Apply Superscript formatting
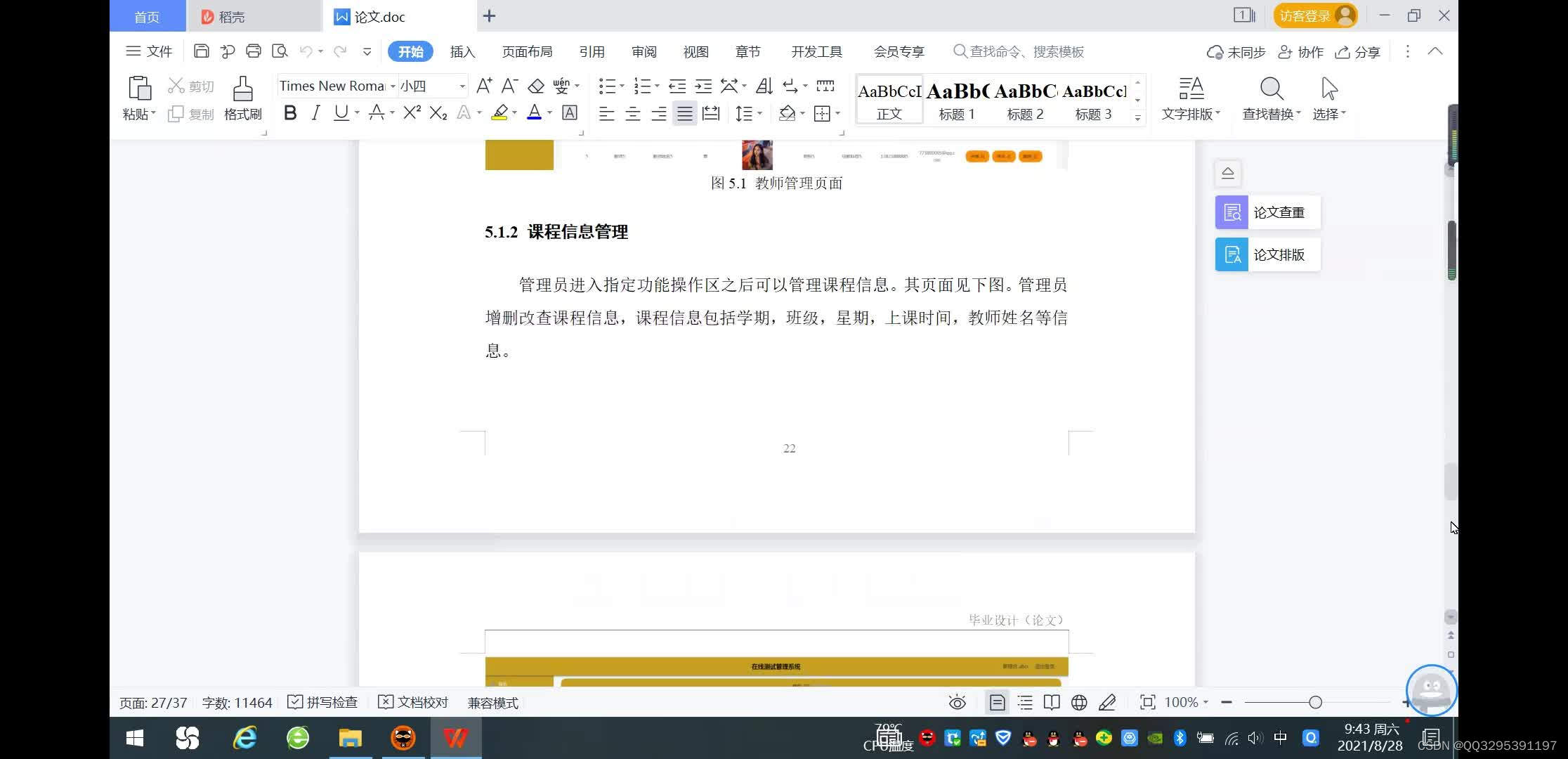 coord(412,112)
